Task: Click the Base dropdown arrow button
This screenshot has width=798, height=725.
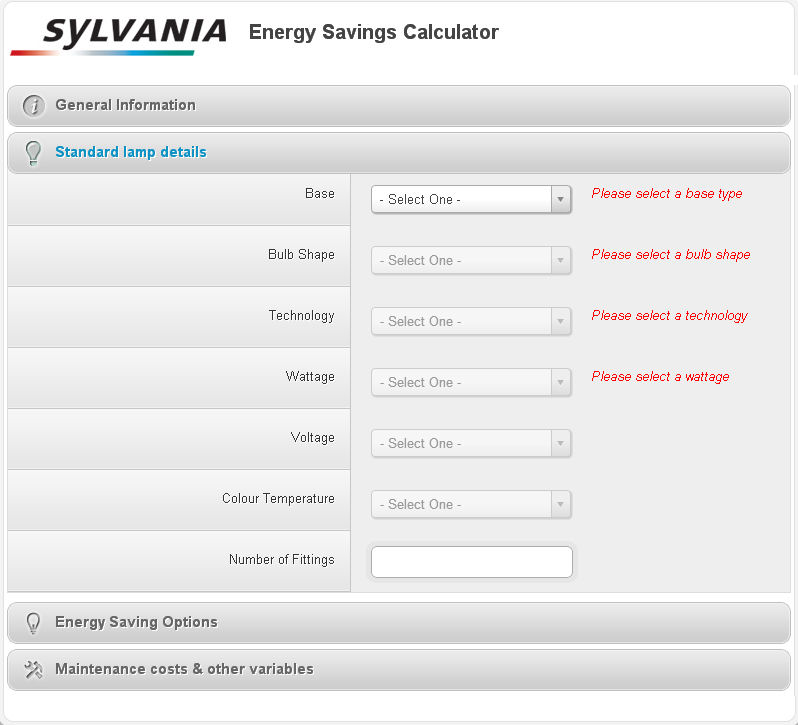Action: coord(561,199)
